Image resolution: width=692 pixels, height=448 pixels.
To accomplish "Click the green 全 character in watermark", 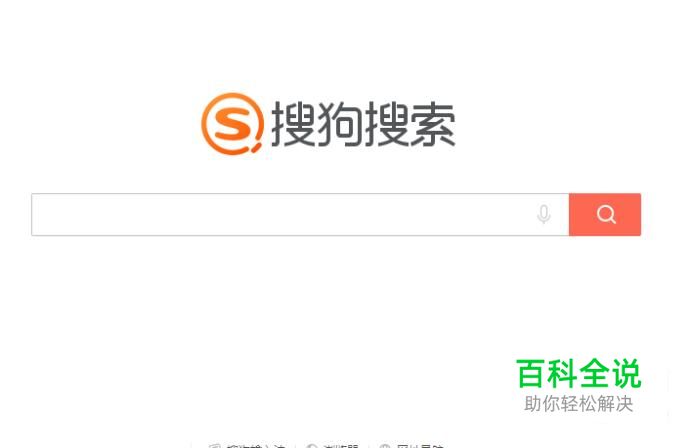I will [x=594, y=373].
